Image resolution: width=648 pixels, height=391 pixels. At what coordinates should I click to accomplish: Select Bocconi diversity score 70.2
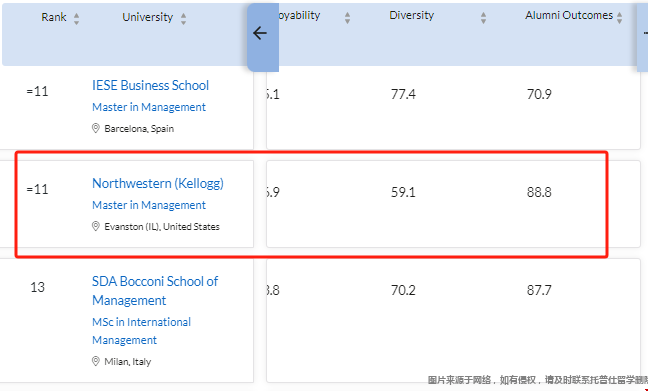[403, 290]
